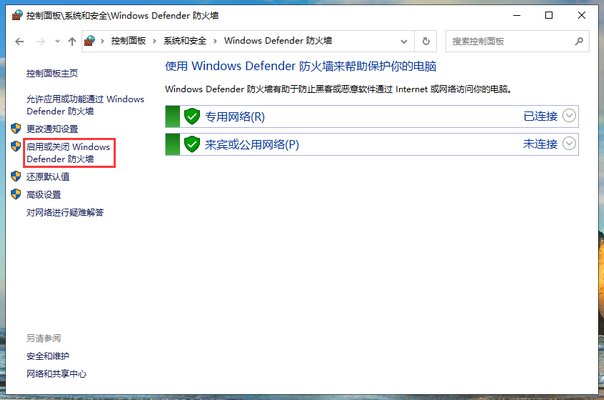Click shield icon beside 高级设置
The width and height of the screenshot is (604, 400).
tap(16, 194)
